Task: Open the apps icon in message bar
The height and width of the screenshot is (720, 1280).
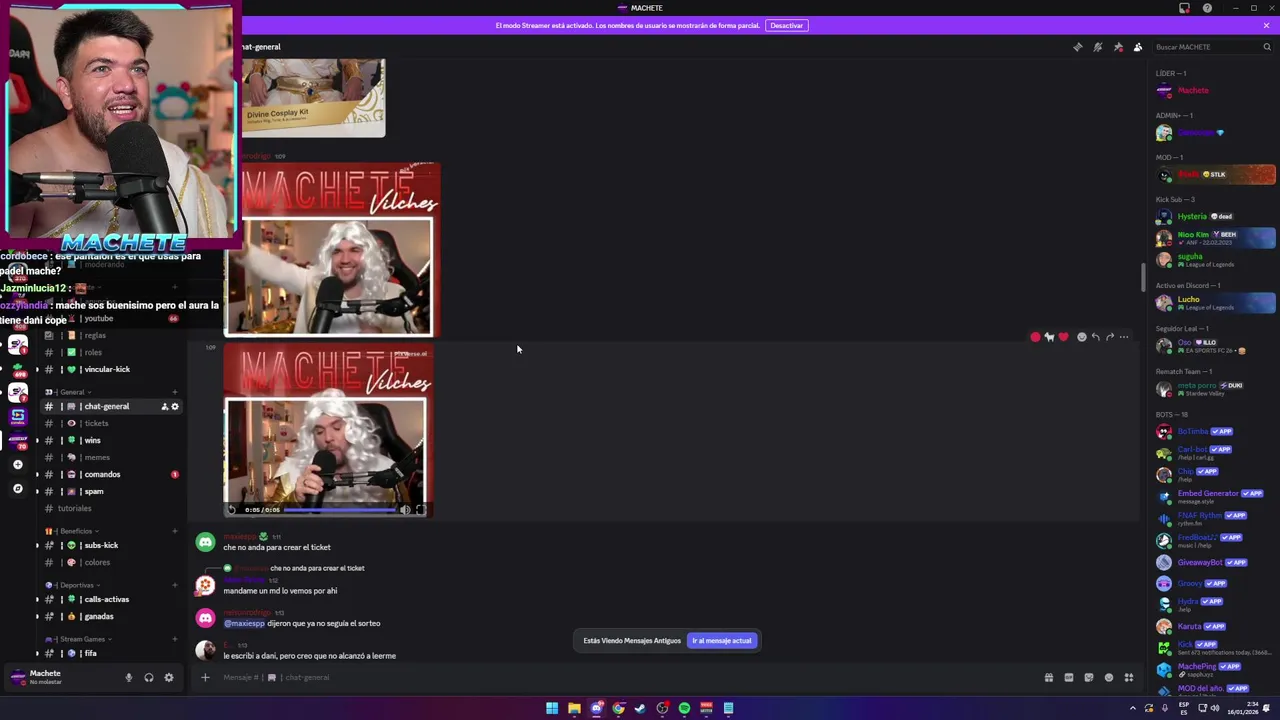Action: [1129, 677]
